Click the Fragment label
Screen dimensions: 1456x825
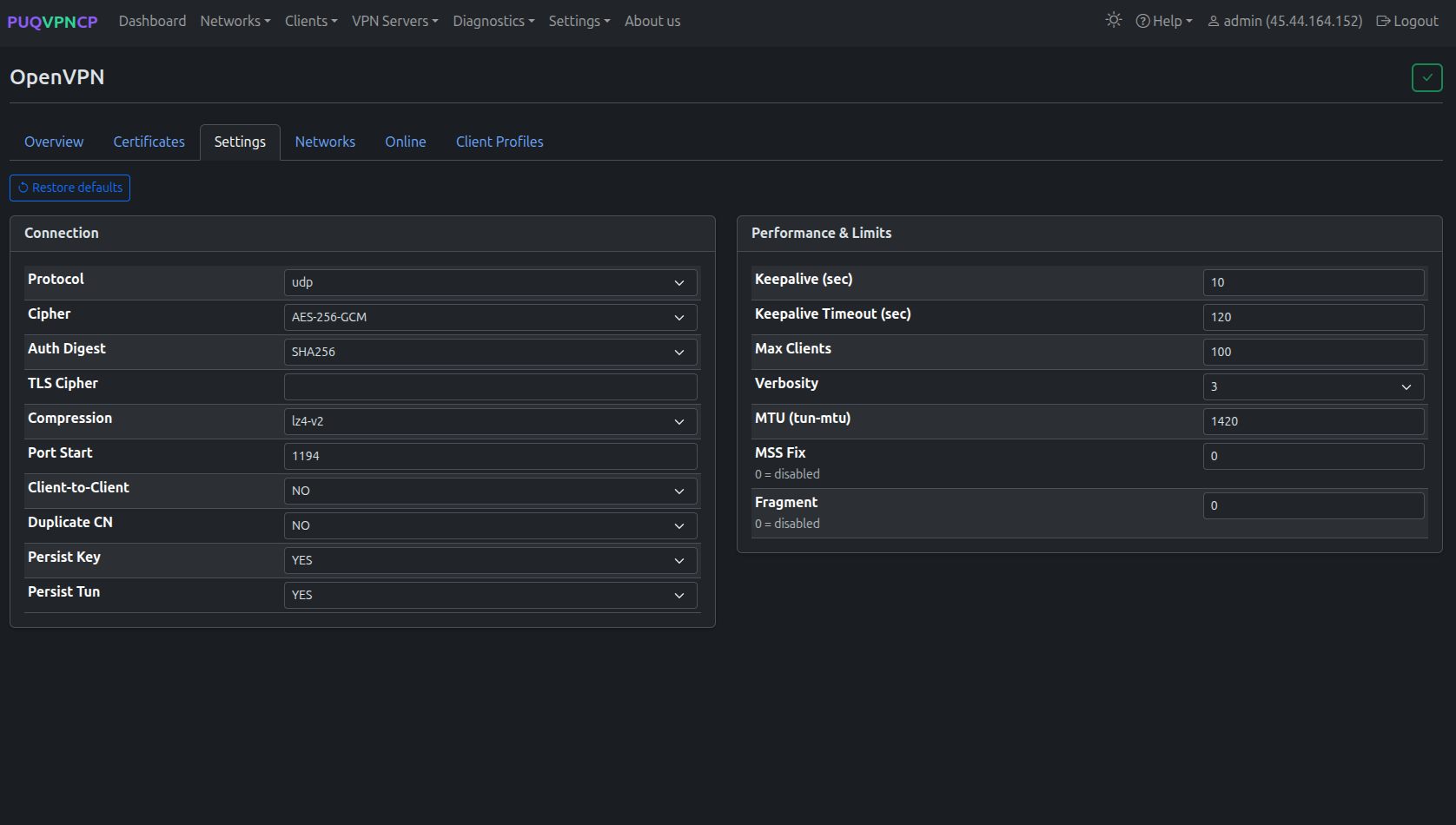pyautogui.click(x=786, y=502)
